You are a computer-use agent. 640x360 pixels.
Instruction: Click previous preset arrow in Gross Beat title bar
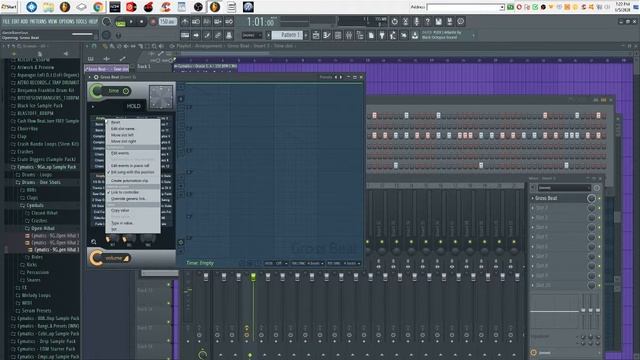pyautogui.click(x=336, y=77)
